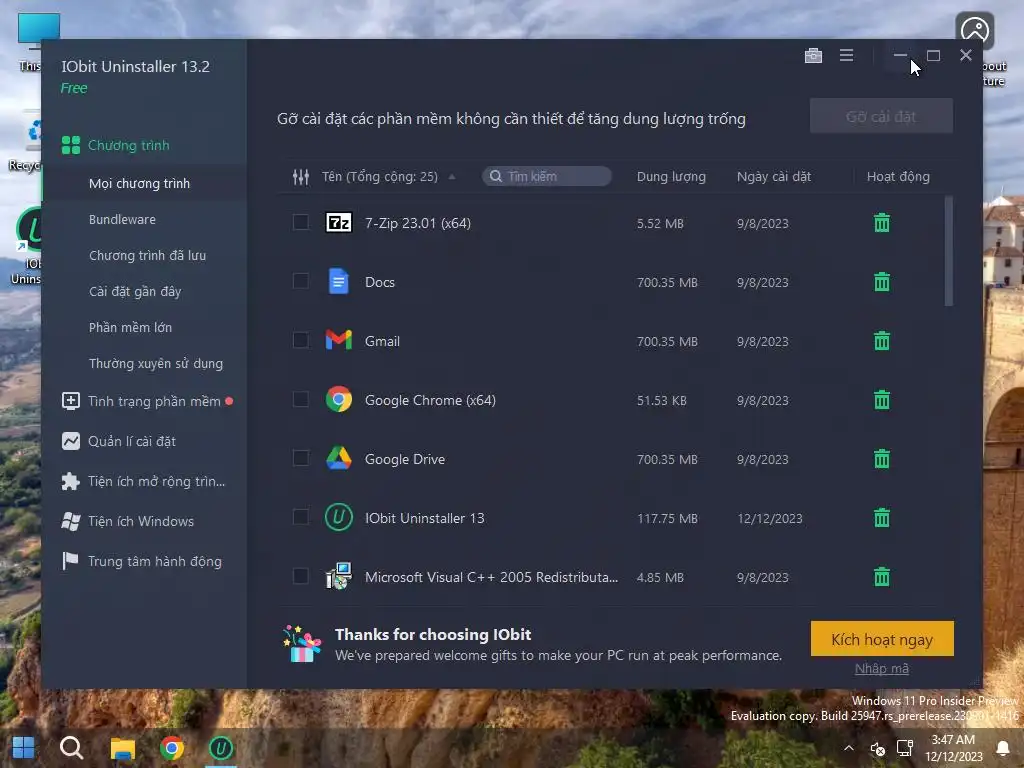Screen dimensions: 1024x768
Task: Click the IObit Uninstaller icon in the program list
Action: (x=338, y=517)
